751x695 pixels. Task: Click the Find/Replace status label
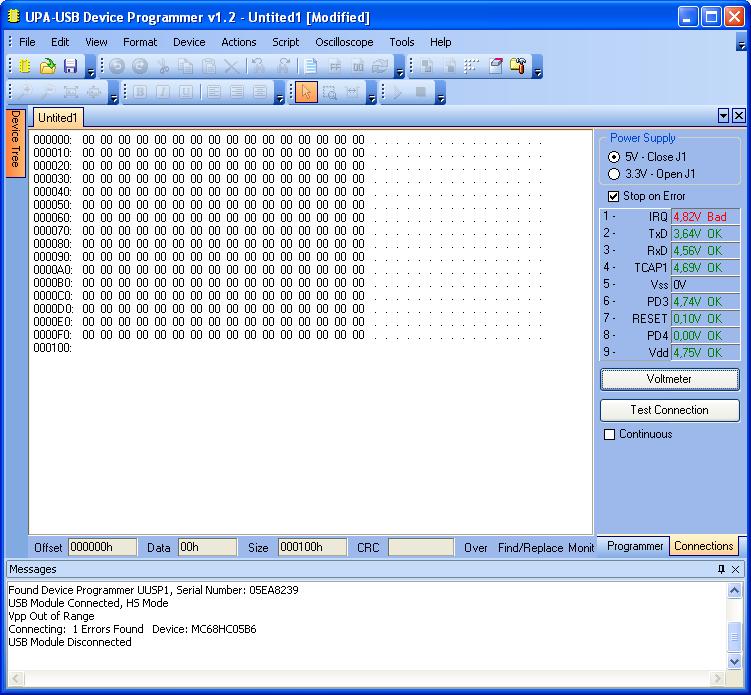pyautogui.click(x=530, y=547)
